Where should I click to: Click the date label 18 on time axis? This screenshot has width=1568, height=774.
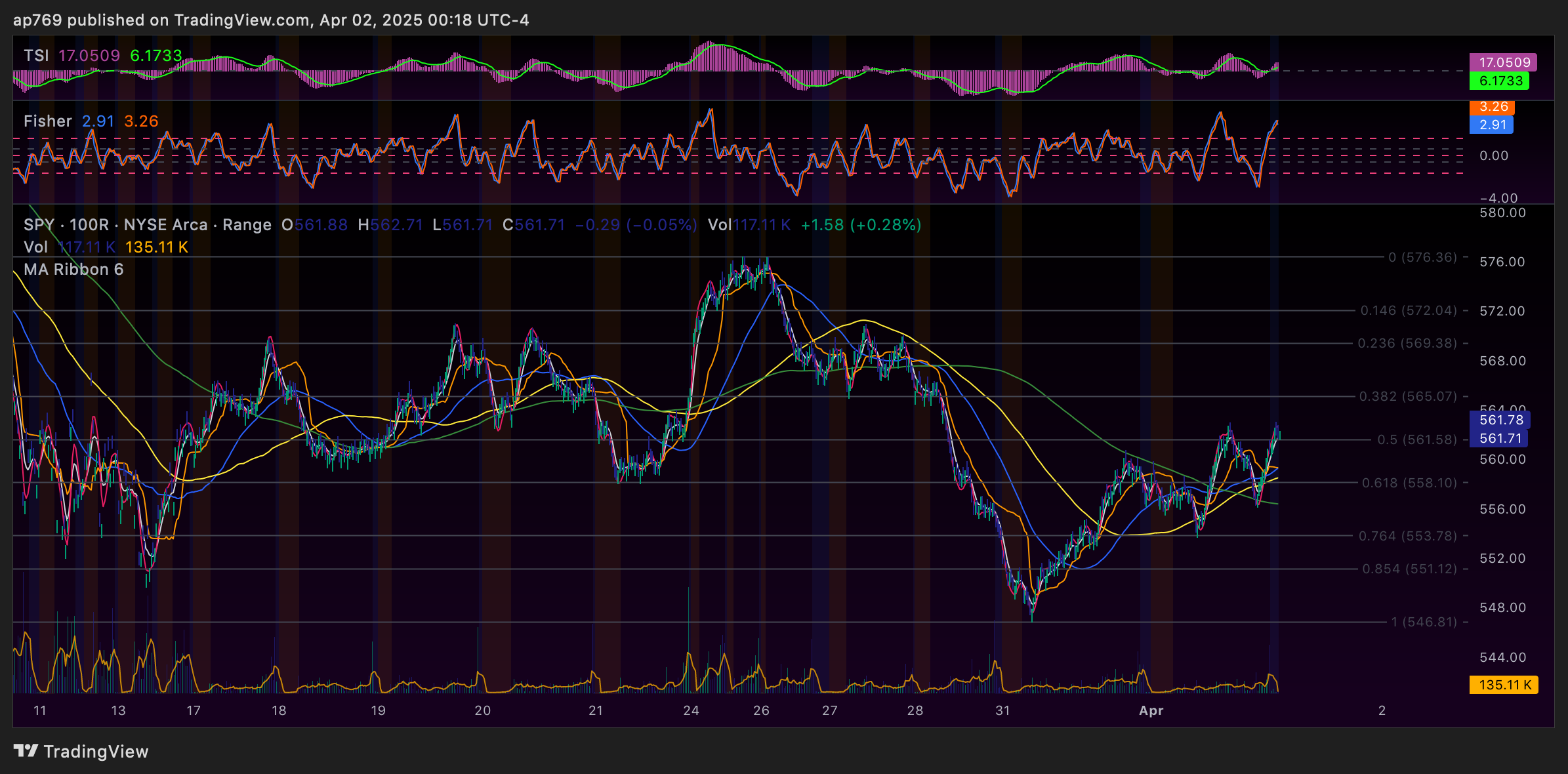[x=279, y=710]
